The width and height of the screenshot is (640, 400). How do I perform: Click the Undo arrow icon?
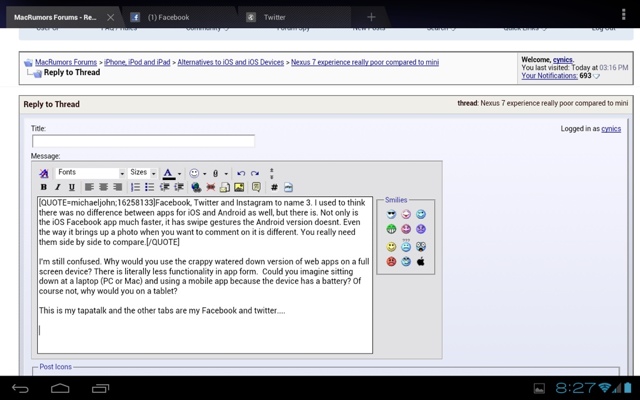pyautogui.click(x=241, y=173)
